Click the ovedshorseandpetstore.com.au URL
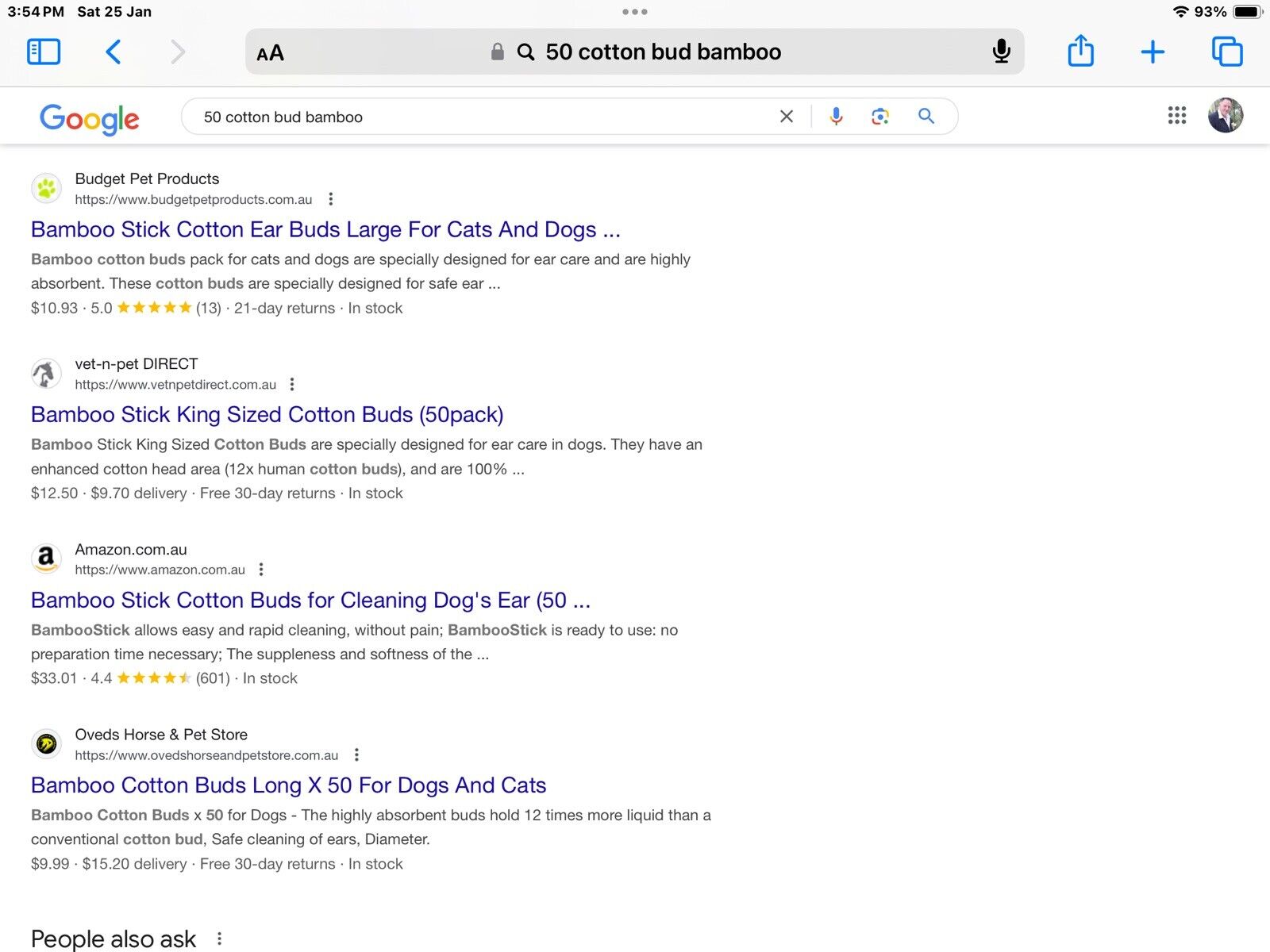Viewport: 1270px width, 952px height. tap(206, 755)
